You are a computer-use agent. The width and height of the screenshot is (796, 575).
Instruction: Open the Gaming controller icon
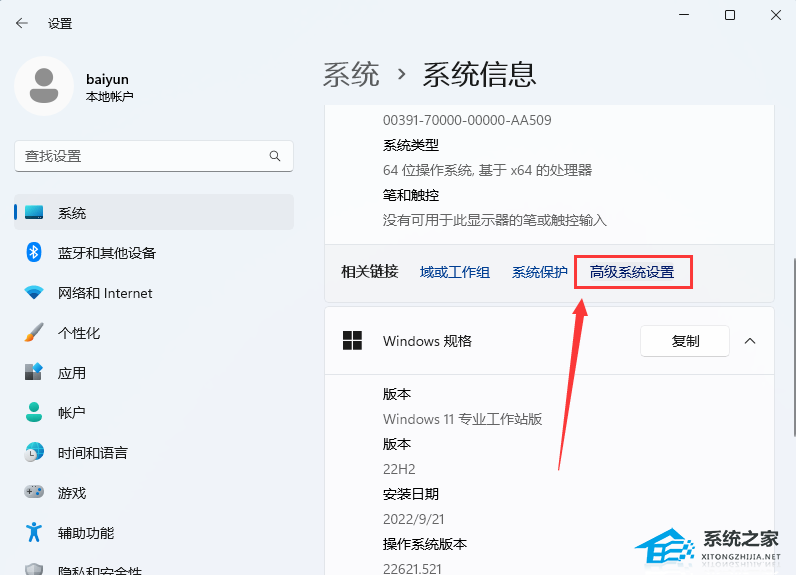(34, 492)
